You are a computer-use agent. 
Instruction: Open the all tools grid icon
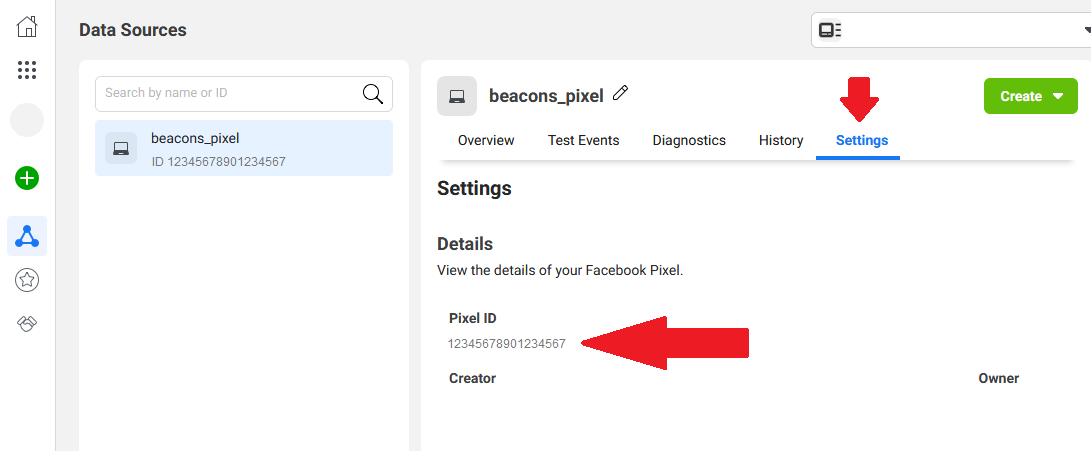coord(27,70)
